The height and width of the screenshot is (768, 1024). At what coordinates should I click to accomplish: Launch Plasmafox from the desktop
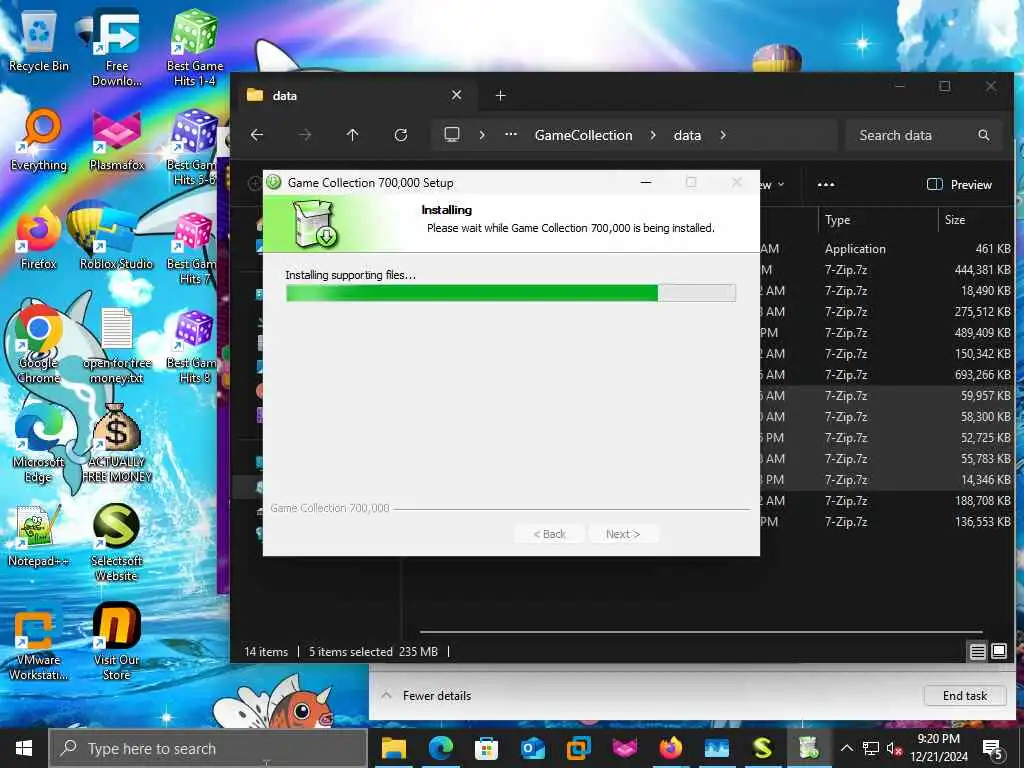pyautogui.click(x=116, y=140)
